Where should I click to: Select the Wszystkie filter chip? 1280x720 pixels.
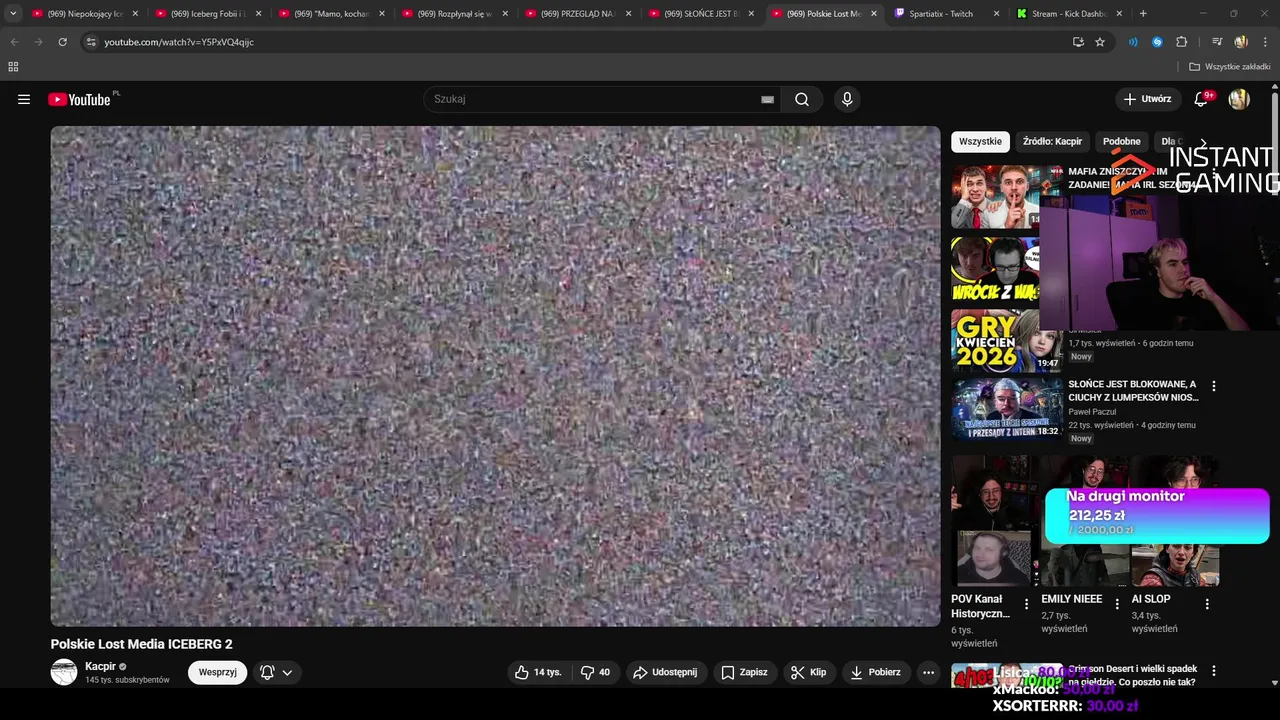(980, 141)
